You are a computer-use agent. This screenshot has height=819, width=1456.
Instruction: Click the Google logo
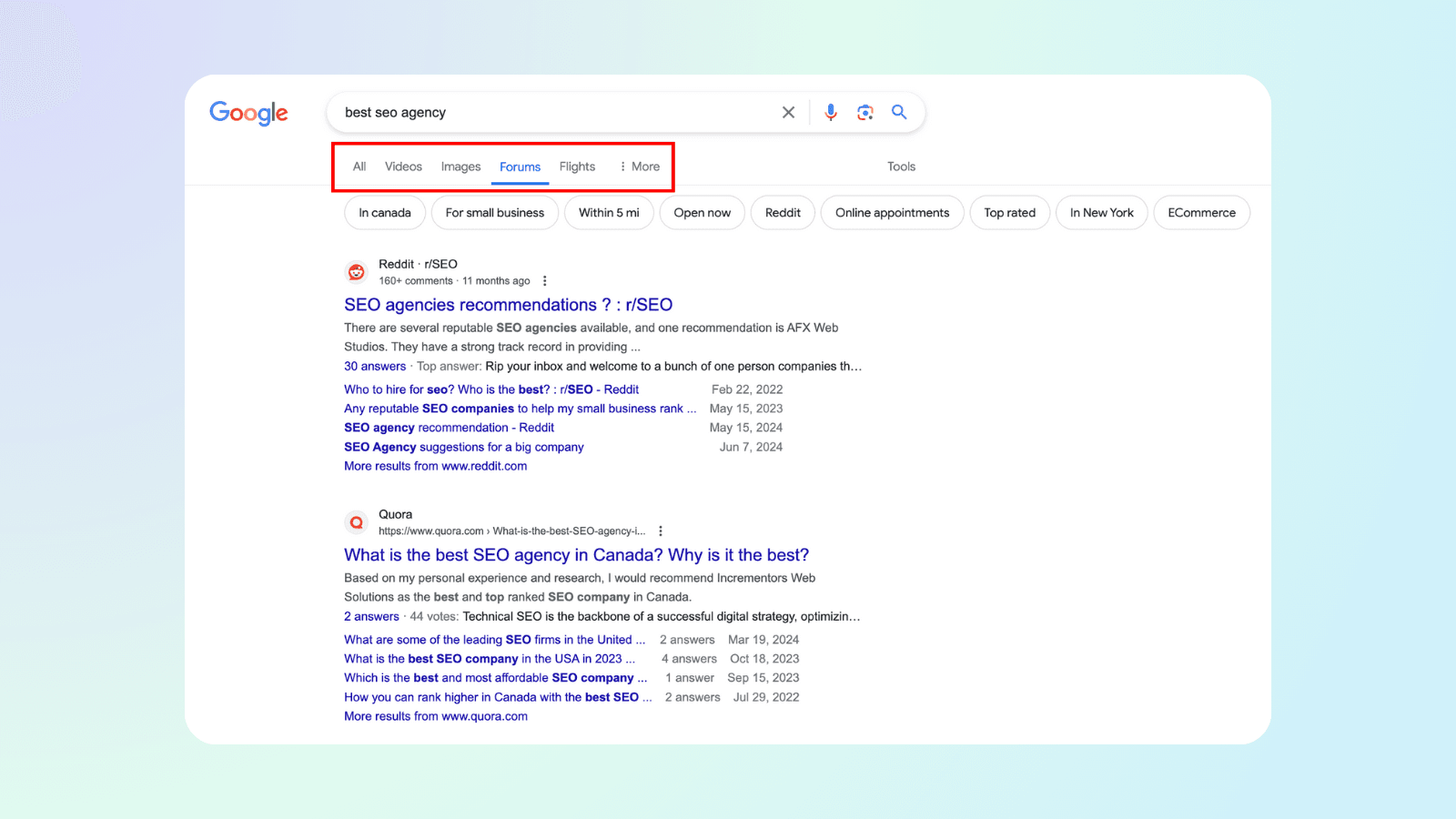click(248, 113)
